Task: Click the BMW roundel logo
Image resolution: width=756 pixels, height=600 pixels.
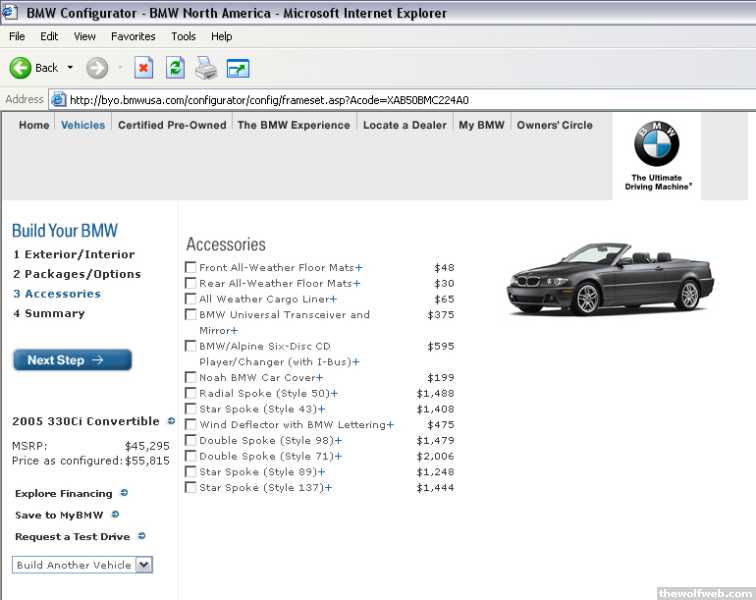Action: (x=656, y=146)
